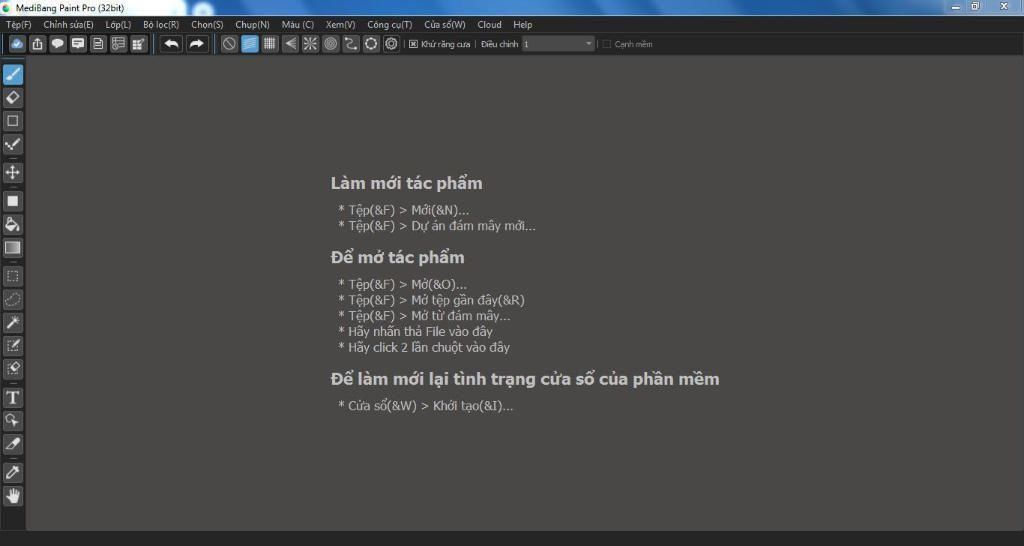
Task: Uncheck the Khử răng cưa checkbox
Action: (x=413, y=44)
